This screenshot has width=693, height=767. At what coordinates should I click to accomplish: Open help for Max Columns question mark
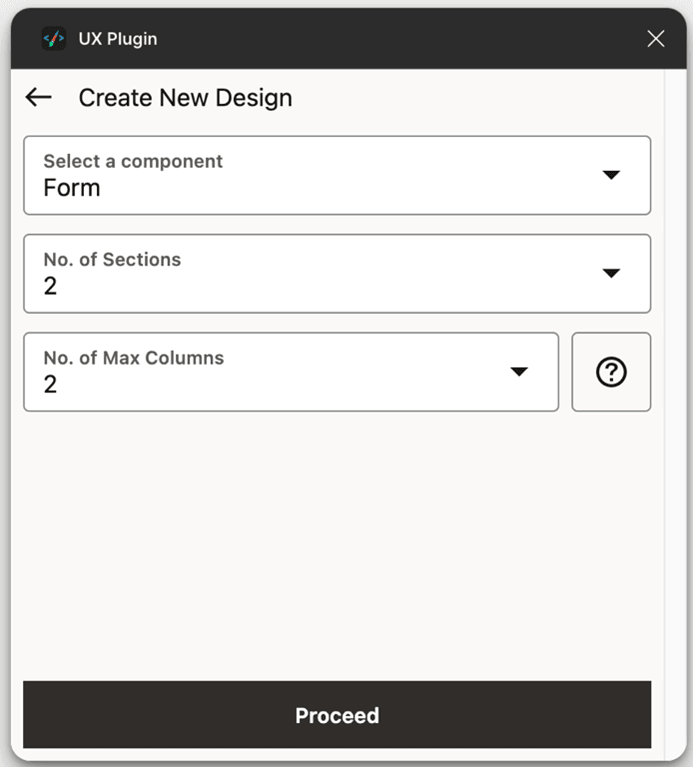611,372
